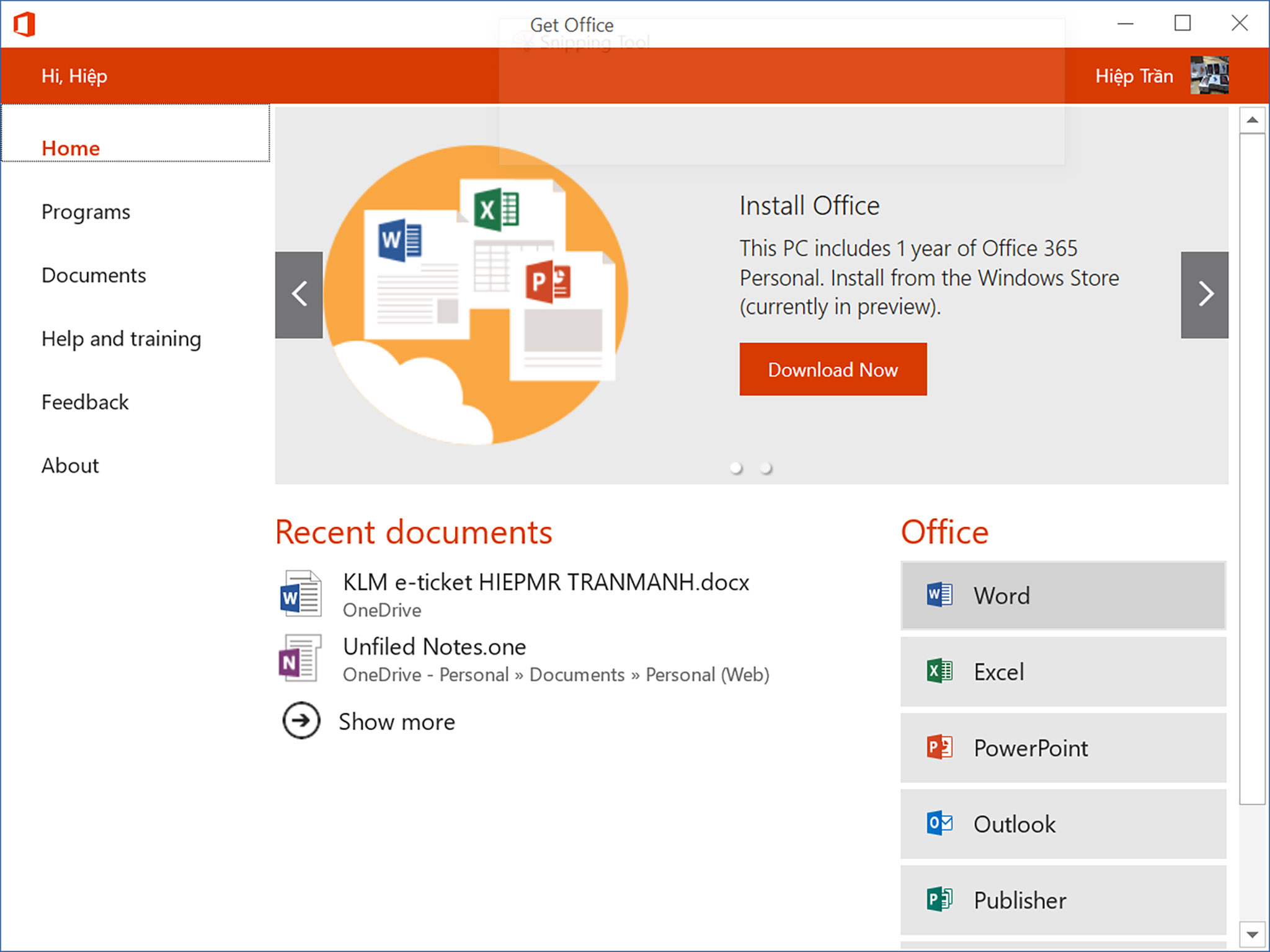Click the Recent documents heading
The image size is (1270, 952).
pos(414,532)
